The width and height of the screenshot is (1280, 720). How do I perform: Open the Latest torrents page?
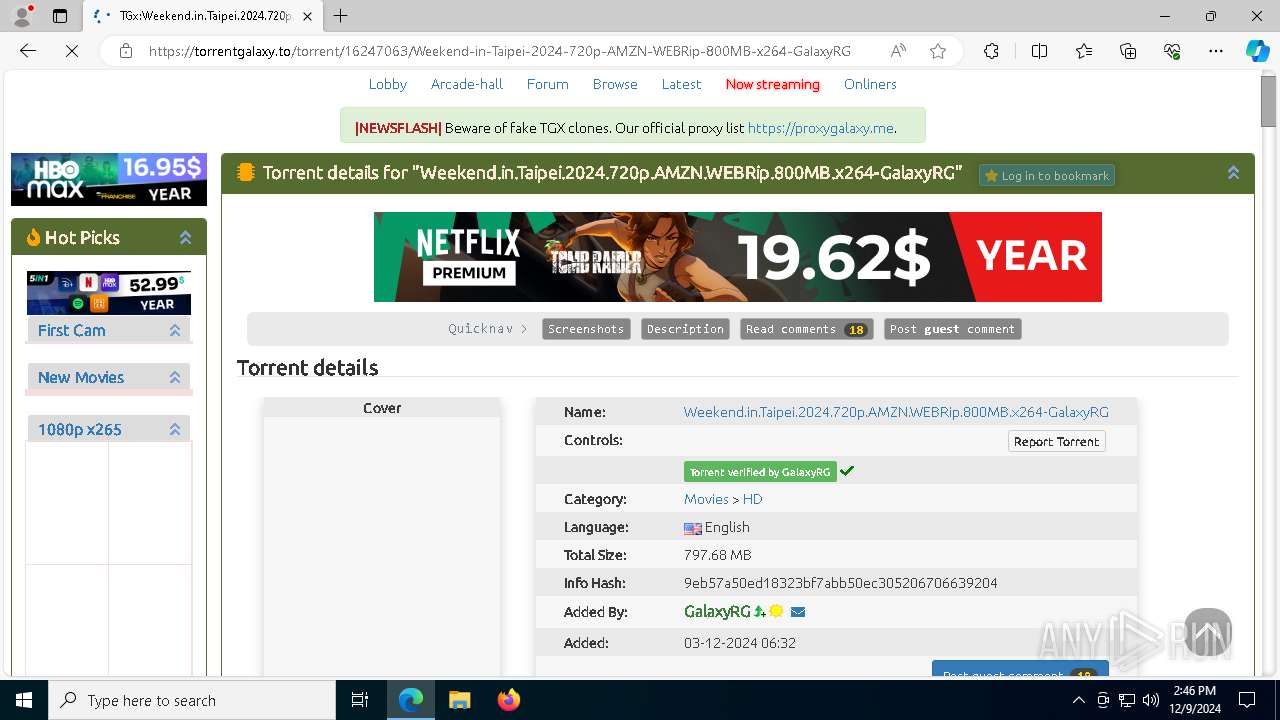tap(681, 84)
